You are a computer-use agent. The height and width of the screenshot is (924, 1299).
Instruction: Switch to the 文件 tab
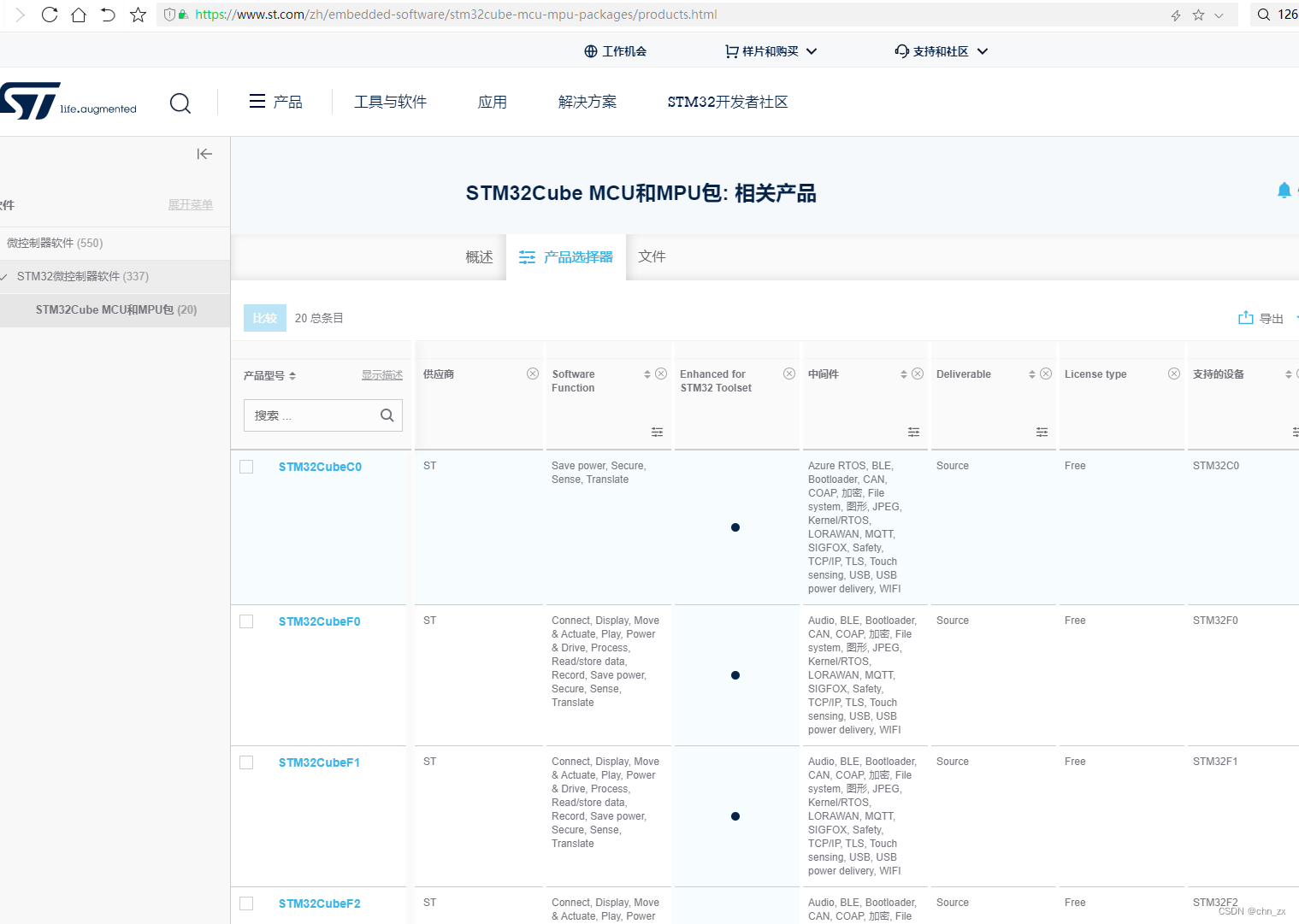(652, 256)
